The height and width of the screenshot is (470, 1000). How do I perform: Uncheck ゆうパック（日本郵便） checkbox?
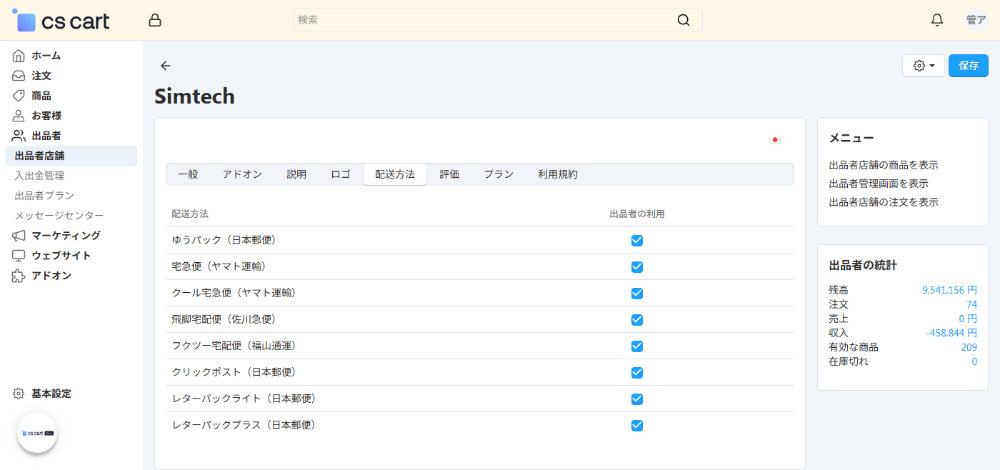pos(637,241)
